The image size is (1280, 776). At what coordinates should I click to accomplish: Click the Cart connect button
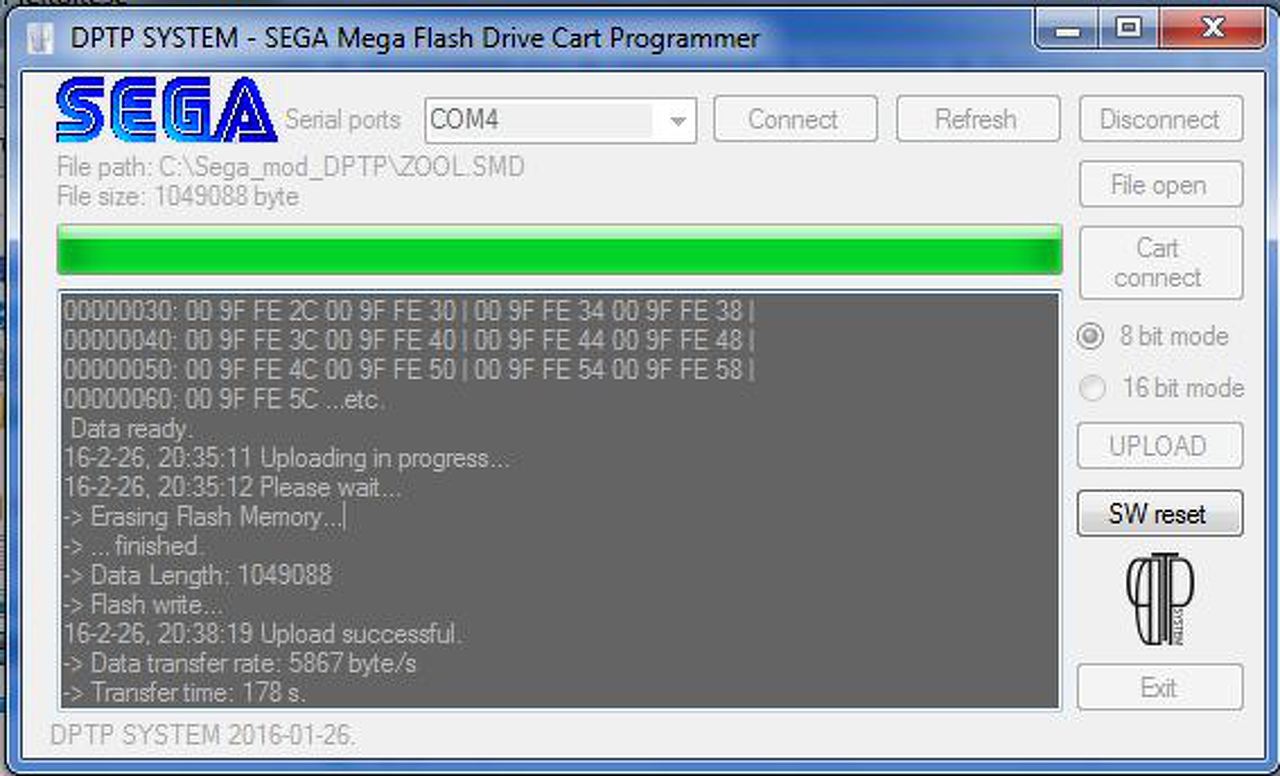[x=1161, y=262]
